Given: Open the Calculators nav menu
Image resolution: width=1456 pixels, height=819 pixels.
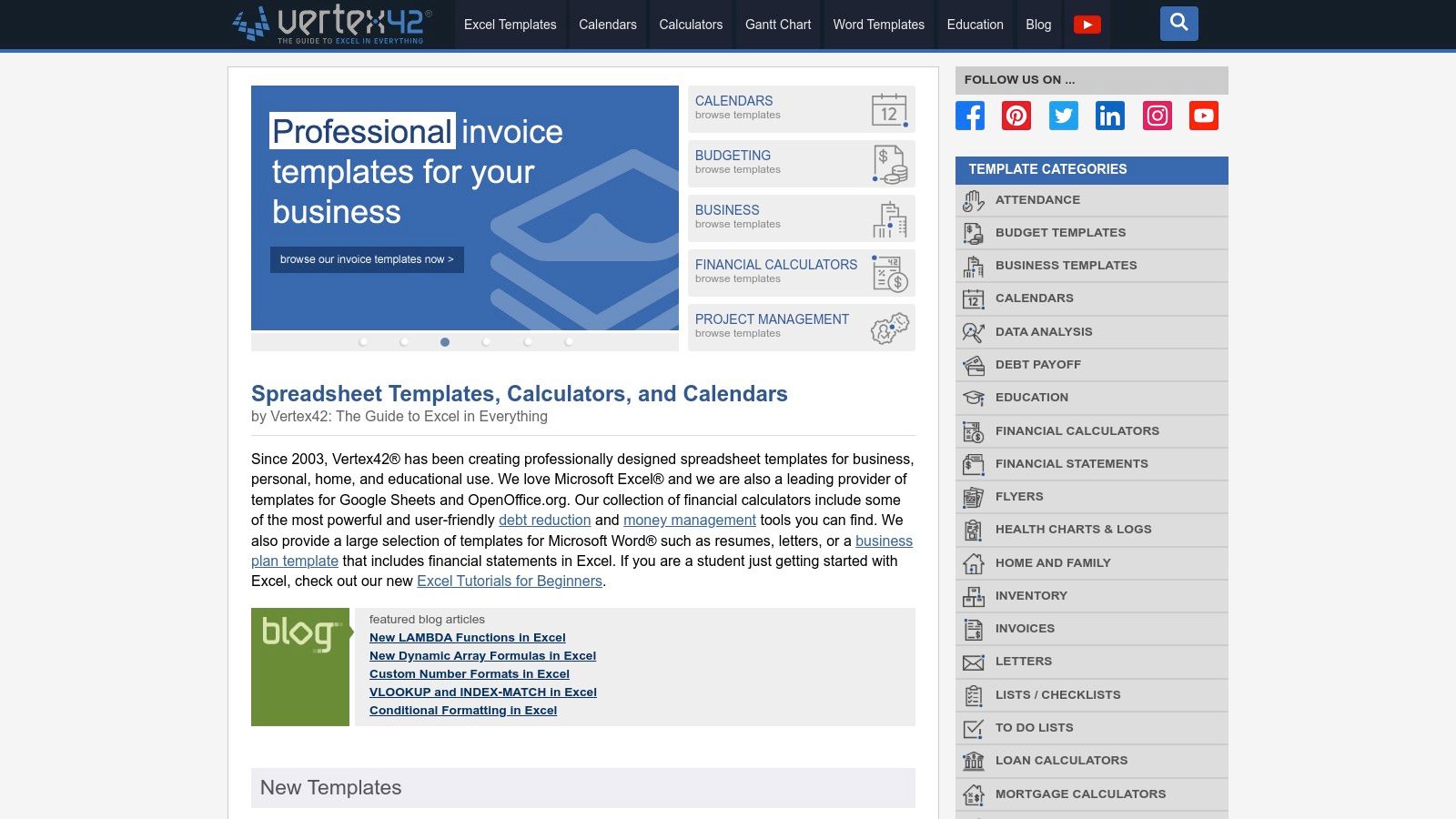Looking at the screenshot, I should (x=691, y=25).
